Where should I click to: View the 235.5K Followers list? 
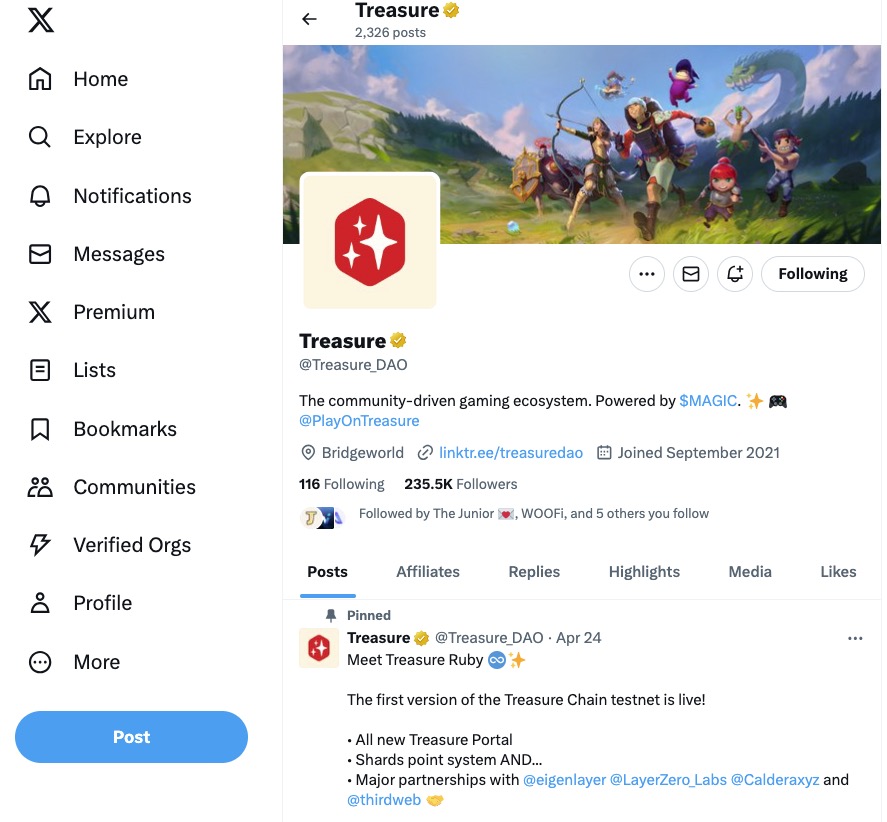click(x=461, y=484)
